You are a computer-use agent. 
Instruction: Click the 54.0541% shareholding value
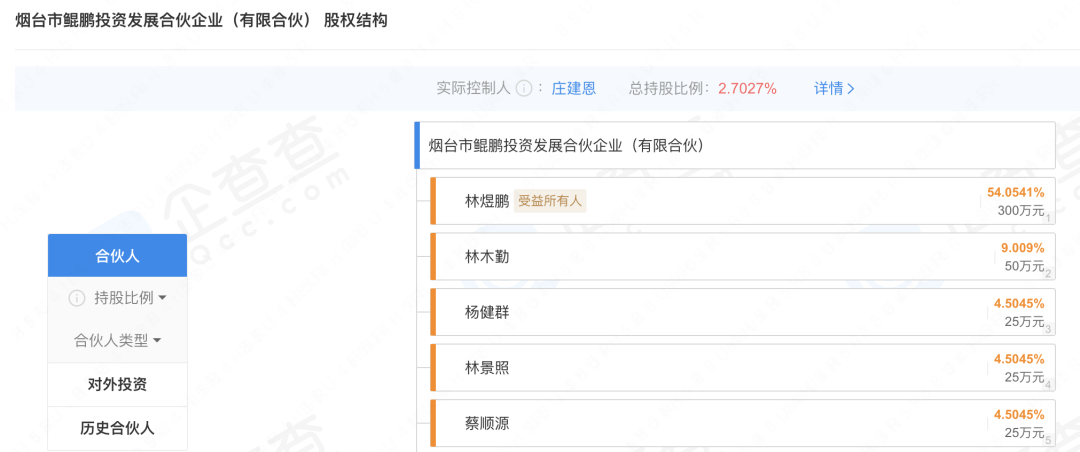[x=1015, y=192]
